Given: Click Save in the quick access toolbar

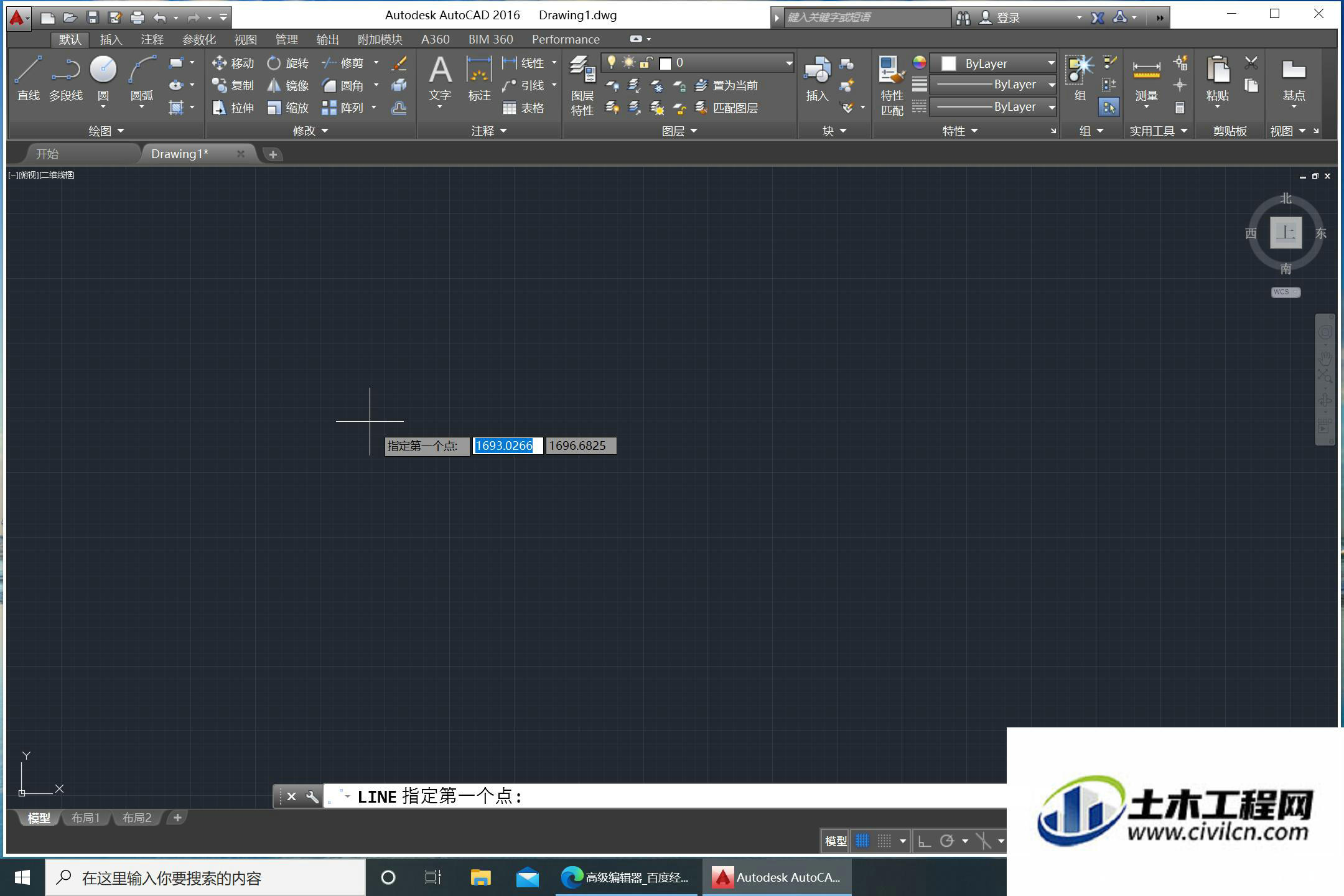Looking at the screenshot, I should click(x=93, y=17).
